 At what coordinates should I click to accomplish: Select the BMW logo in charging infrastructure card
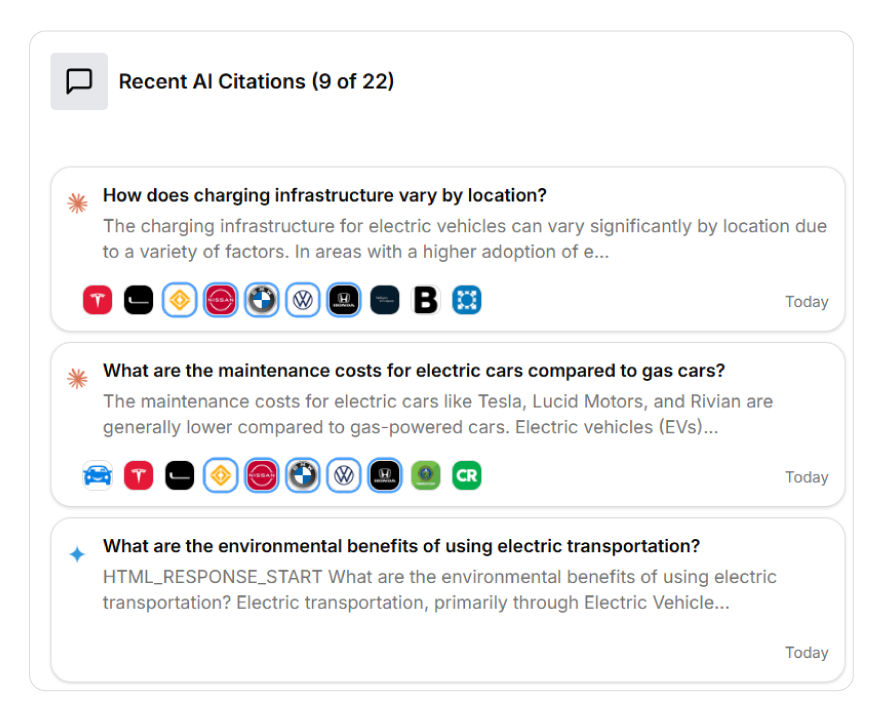click(x=262, y=300)
